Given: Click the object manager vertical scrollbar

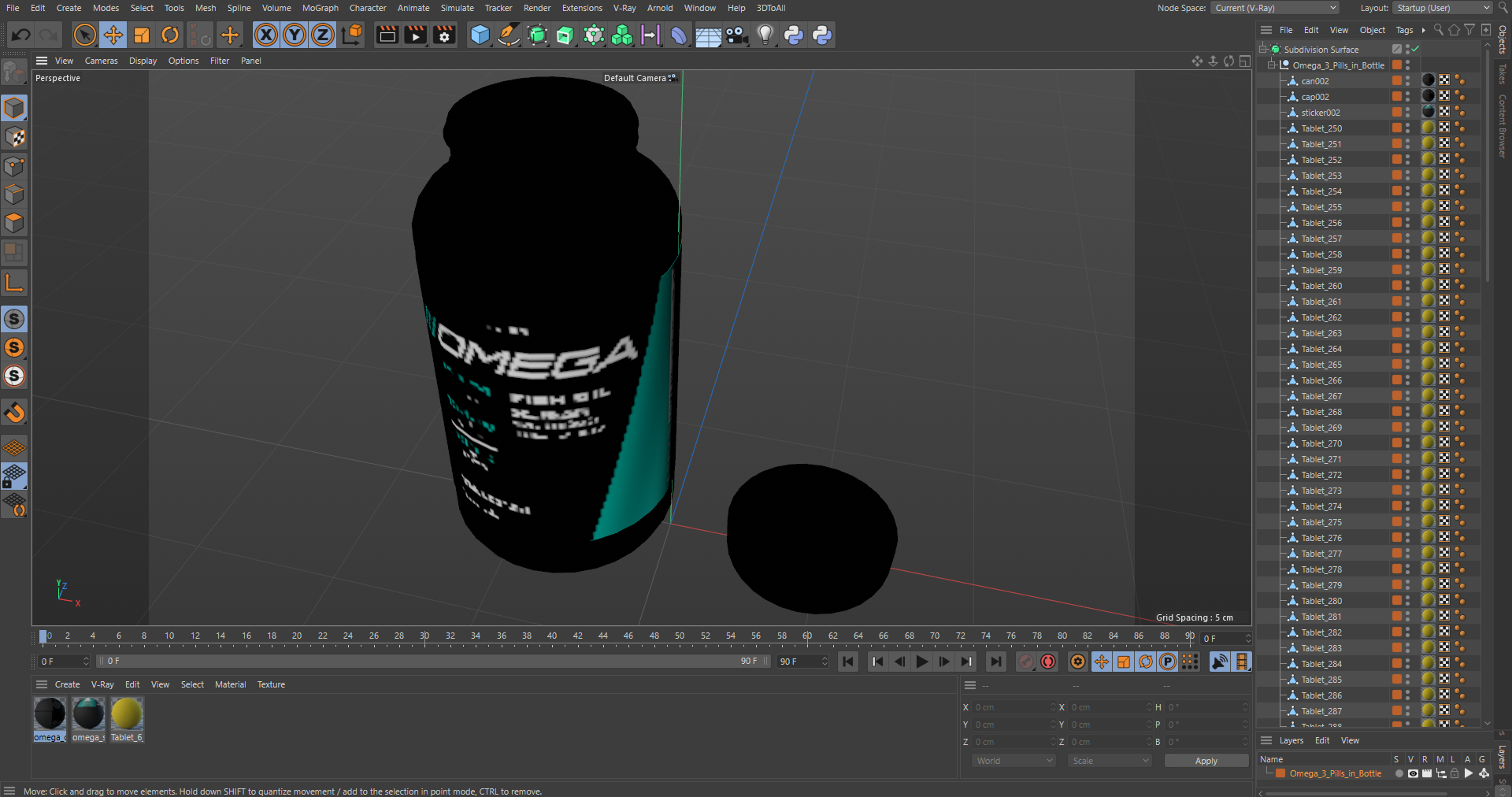Looking at the screenshot, I should tap(1487, 166).
